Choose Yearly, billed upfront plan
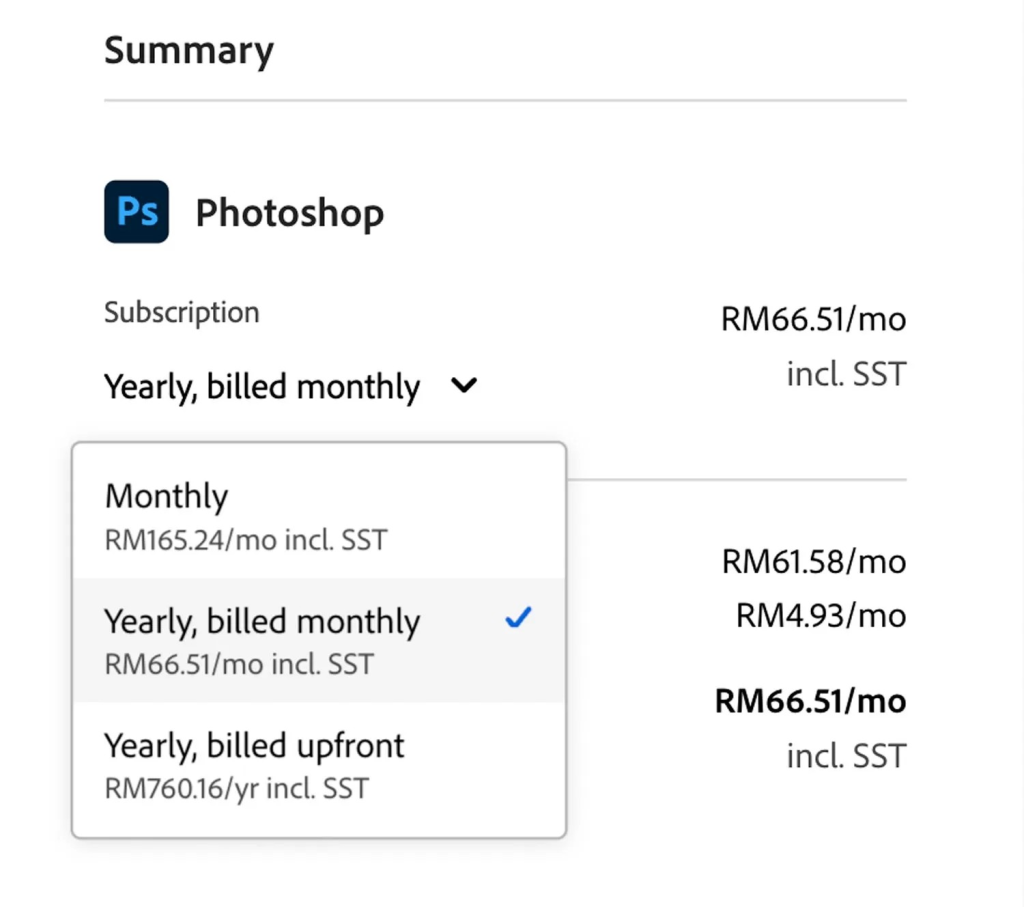Viewport: 1024px width, 907px height. point(319,765)
